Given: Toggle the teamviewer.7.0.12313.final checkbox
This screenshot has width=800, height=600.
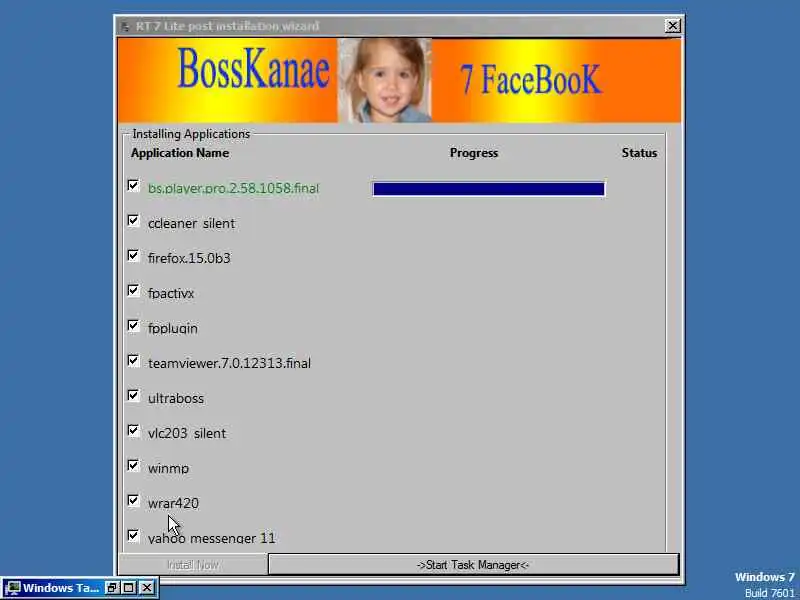Looking at the screenshot, I should click(x=133, y=361).
